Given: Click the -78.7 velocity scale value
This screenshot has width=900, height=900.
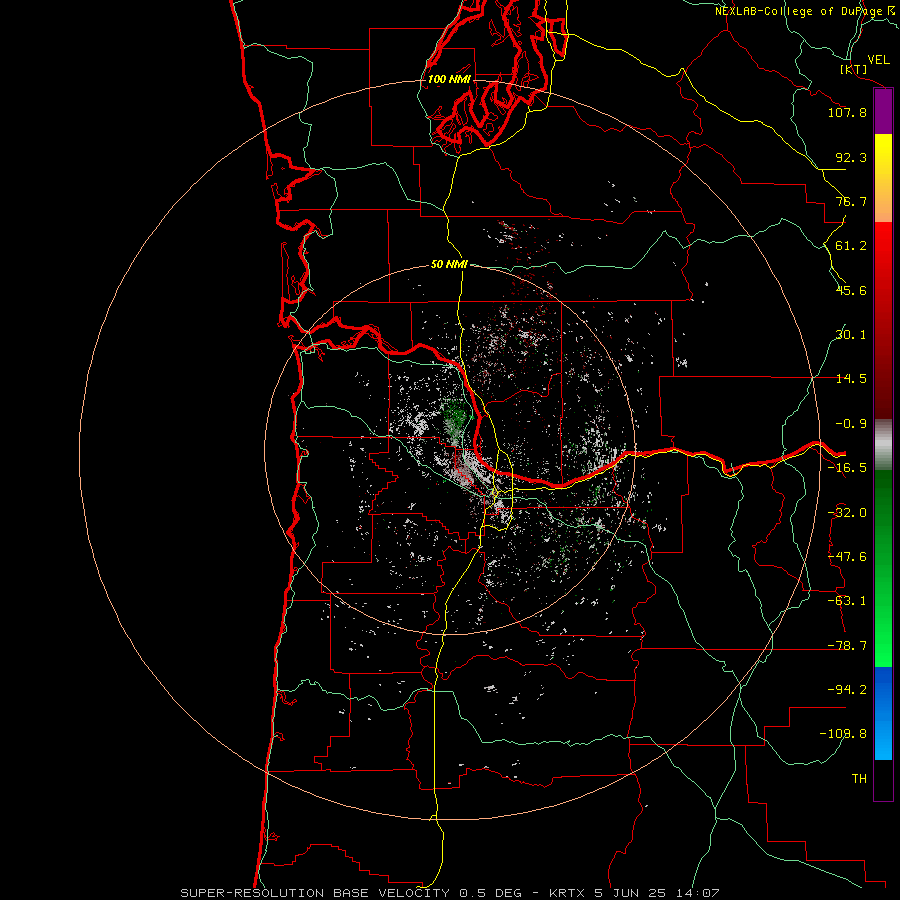Looking at the screenshot, I should pyautogui.click(x=847, y=646).
